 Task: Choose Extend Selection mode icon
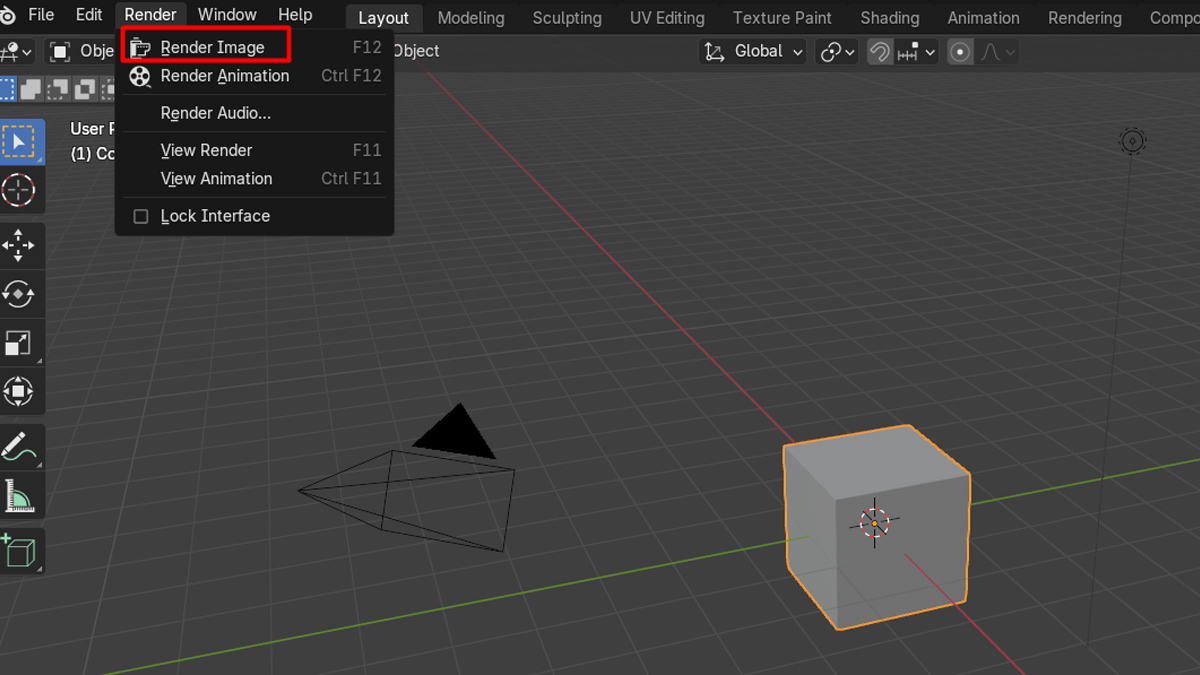tap(32, 90)
